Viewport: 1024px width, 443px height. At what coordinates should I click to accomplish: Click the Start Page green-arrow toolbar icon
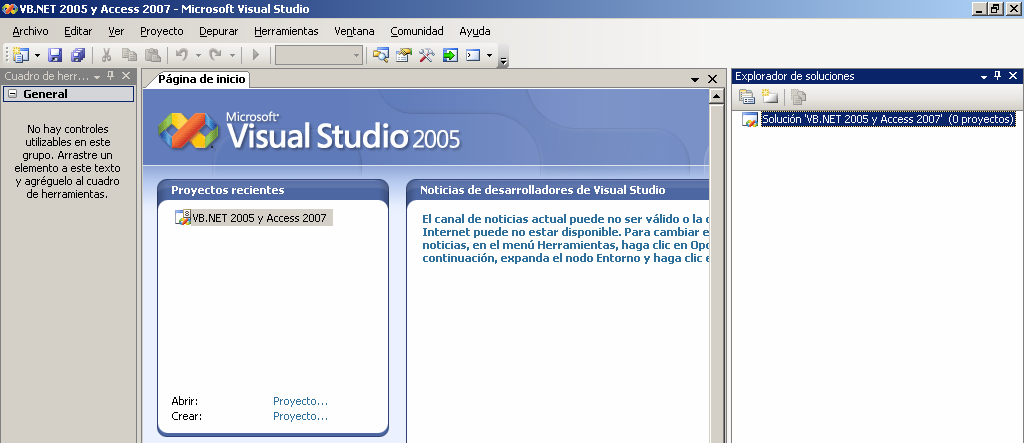450,55
